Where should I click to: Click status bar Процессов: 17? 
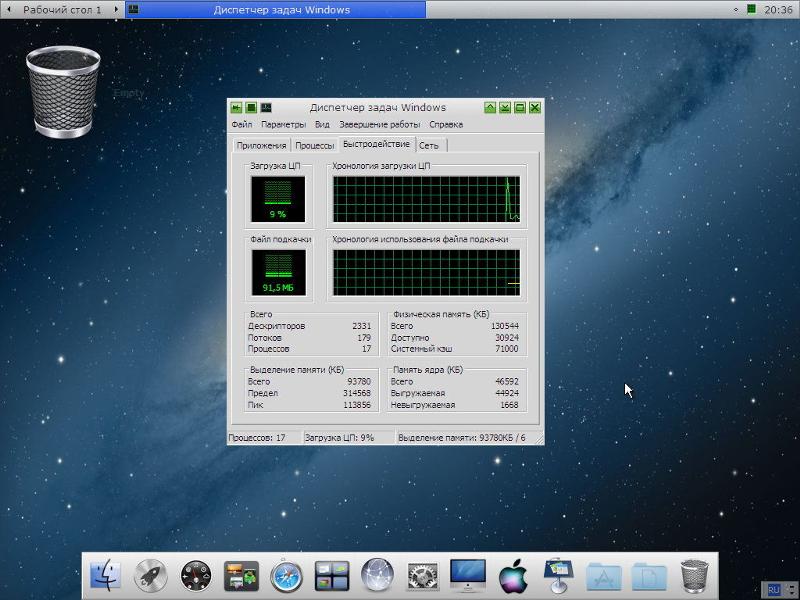tap(257, 438)
